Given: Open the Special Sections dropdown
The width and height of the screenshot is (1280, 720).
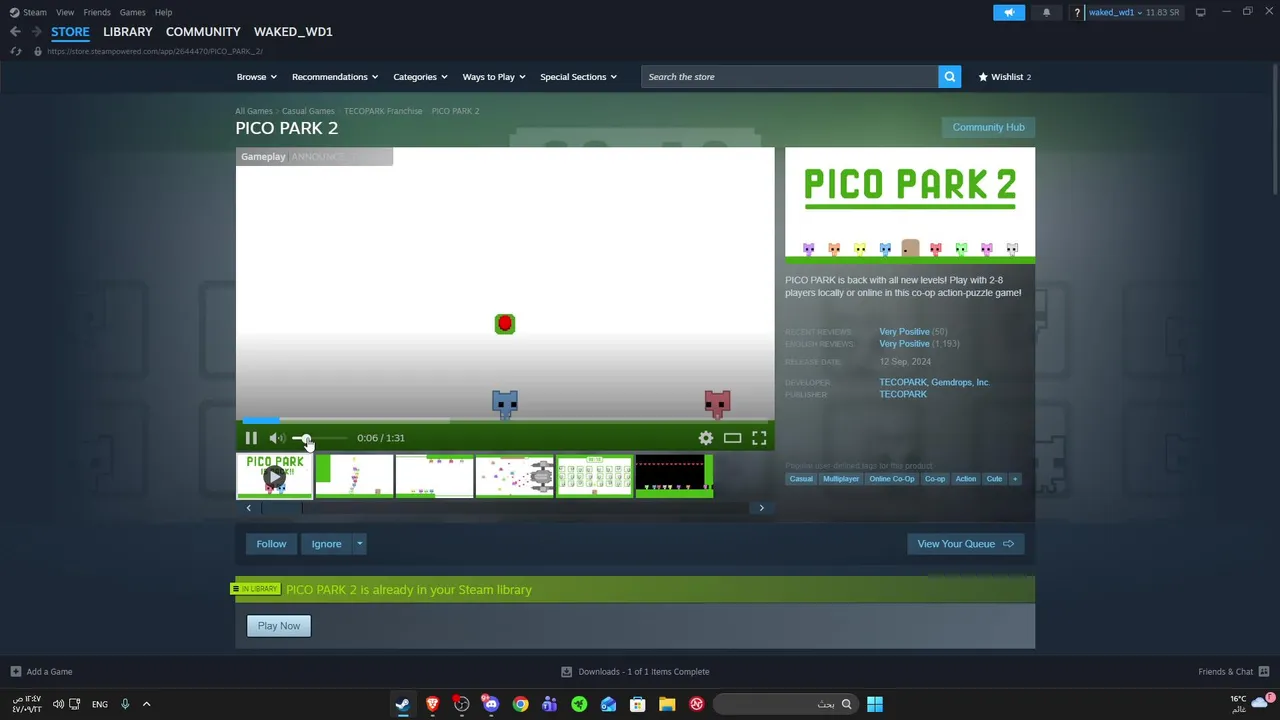Looking at the screenshot, I should pyautogui.click(x=578, y=77).
